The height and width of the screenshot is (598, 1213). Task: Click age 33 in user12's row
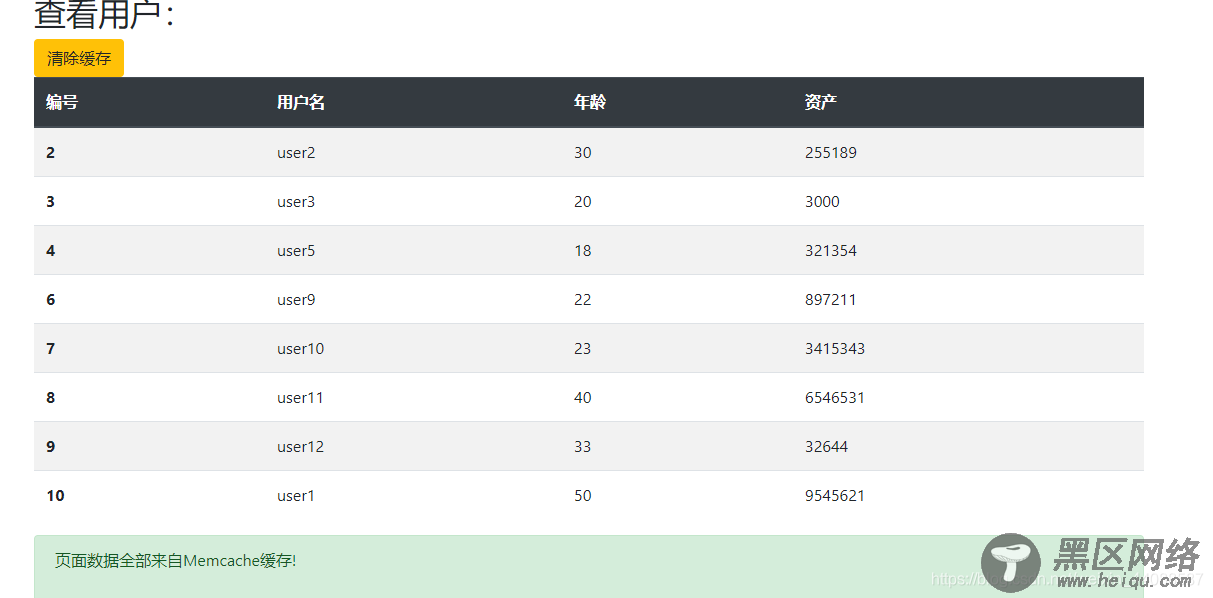coord(583,447)
